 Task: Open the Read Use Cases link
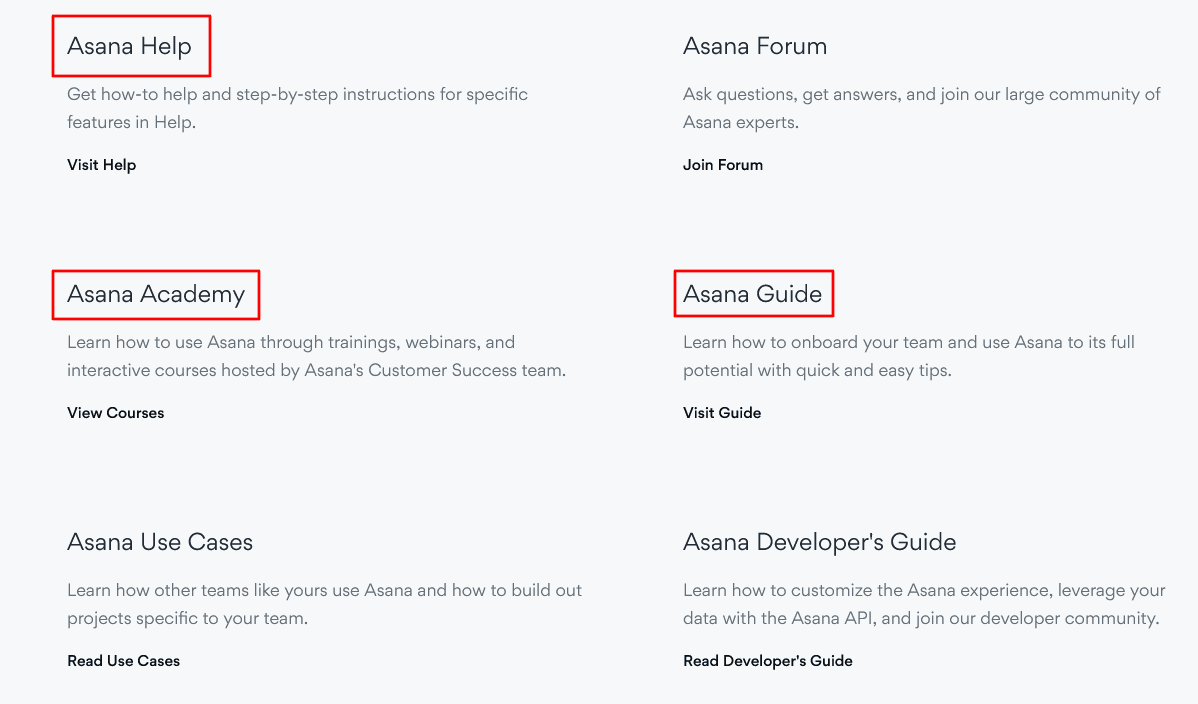click(x=123, y=661)
